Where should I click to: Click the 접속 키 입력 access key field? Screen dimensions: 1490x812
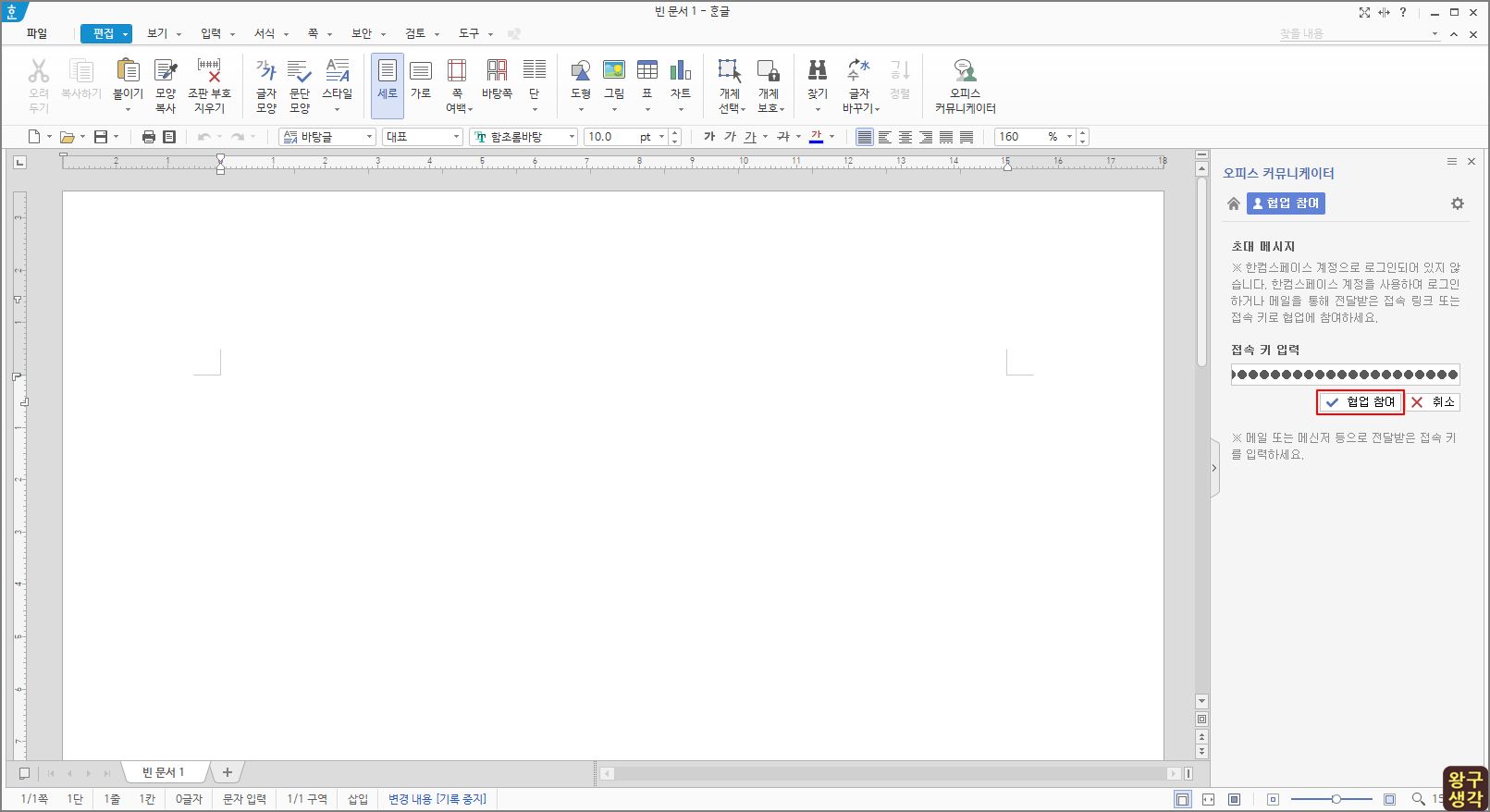tap(1346, 375)
